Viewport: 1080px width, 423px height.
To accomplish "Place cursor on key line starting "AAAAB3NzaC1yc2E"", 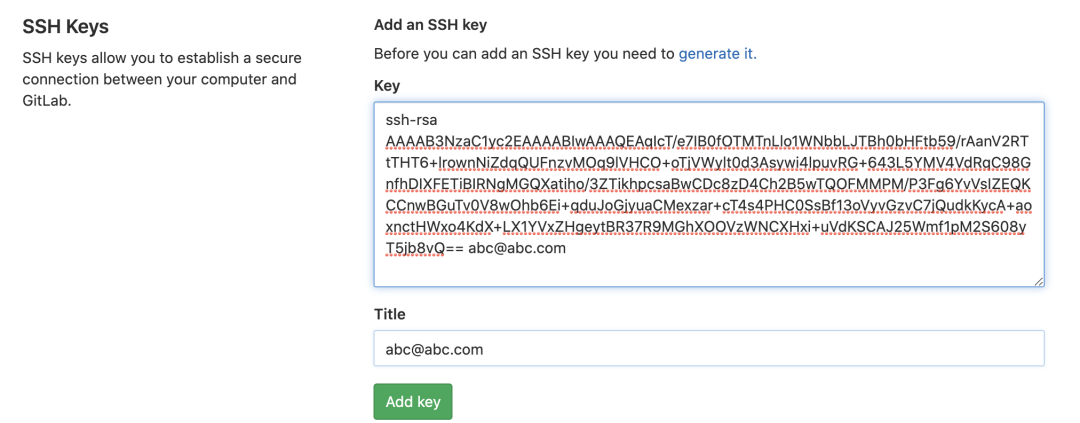I will pos(700,141).
